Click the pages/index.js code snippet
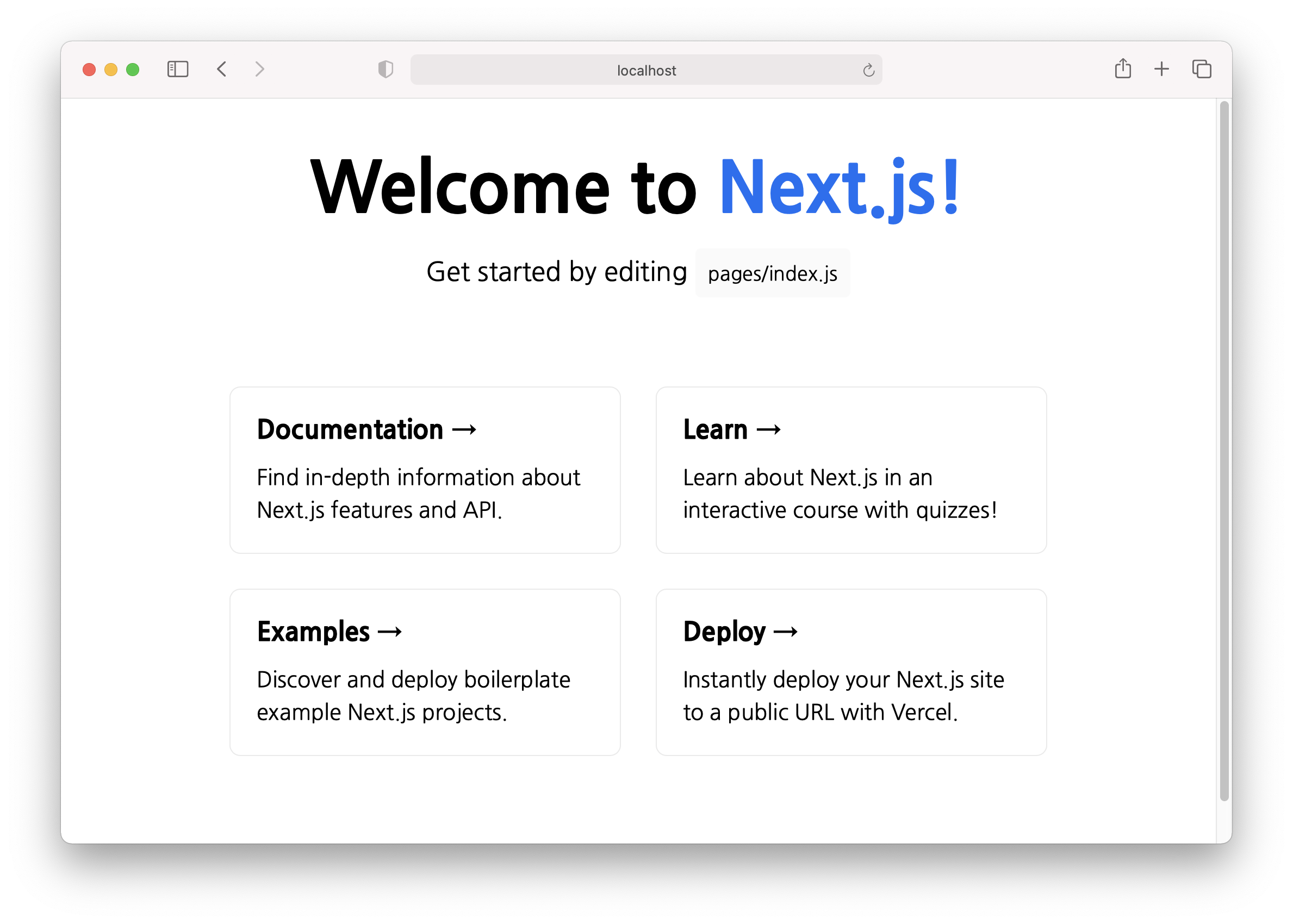The width and height of the screenshot is (1293, 924). point(772,274)
